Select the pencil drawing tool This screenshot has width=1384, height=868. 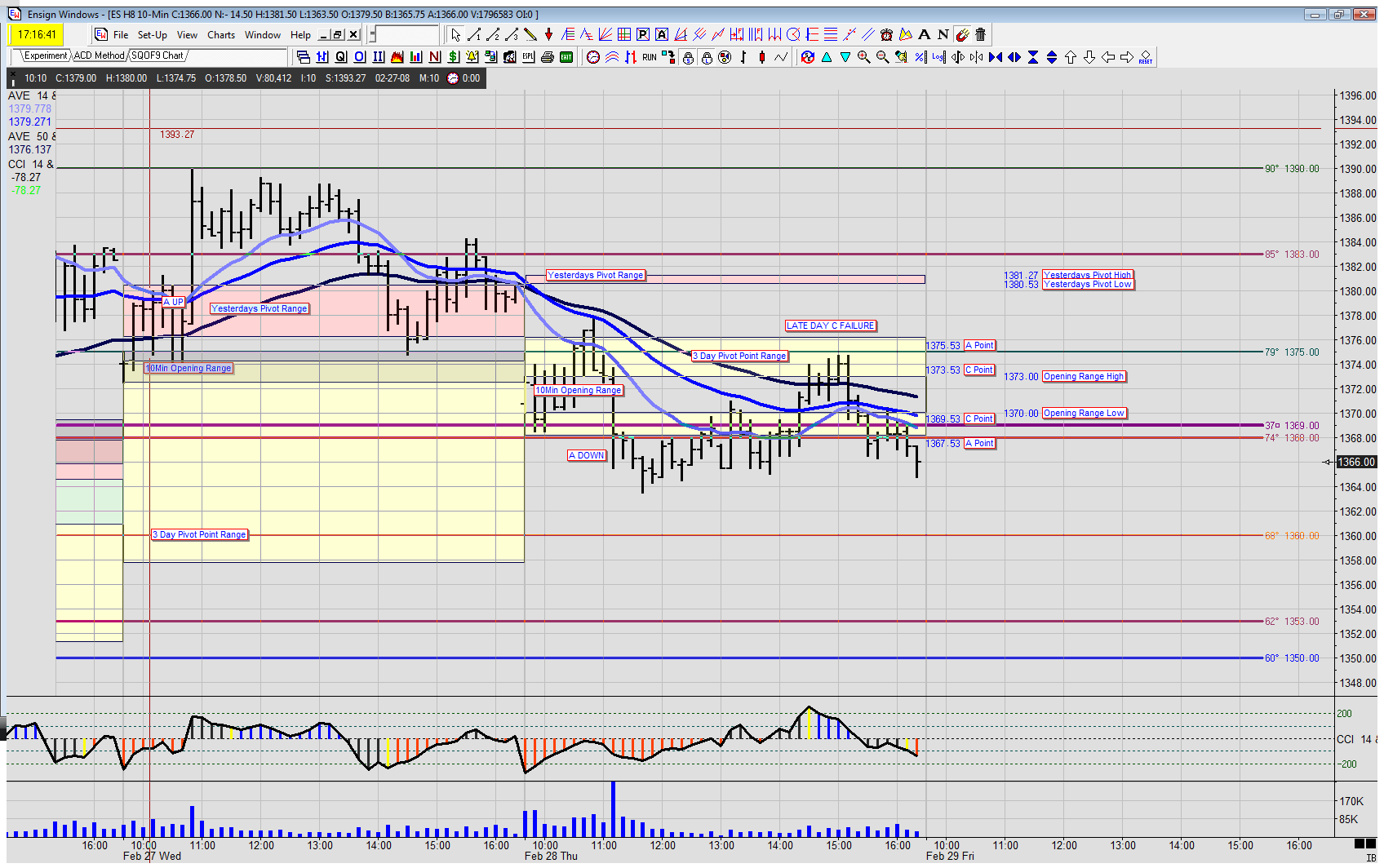click(x=530, y=34)
